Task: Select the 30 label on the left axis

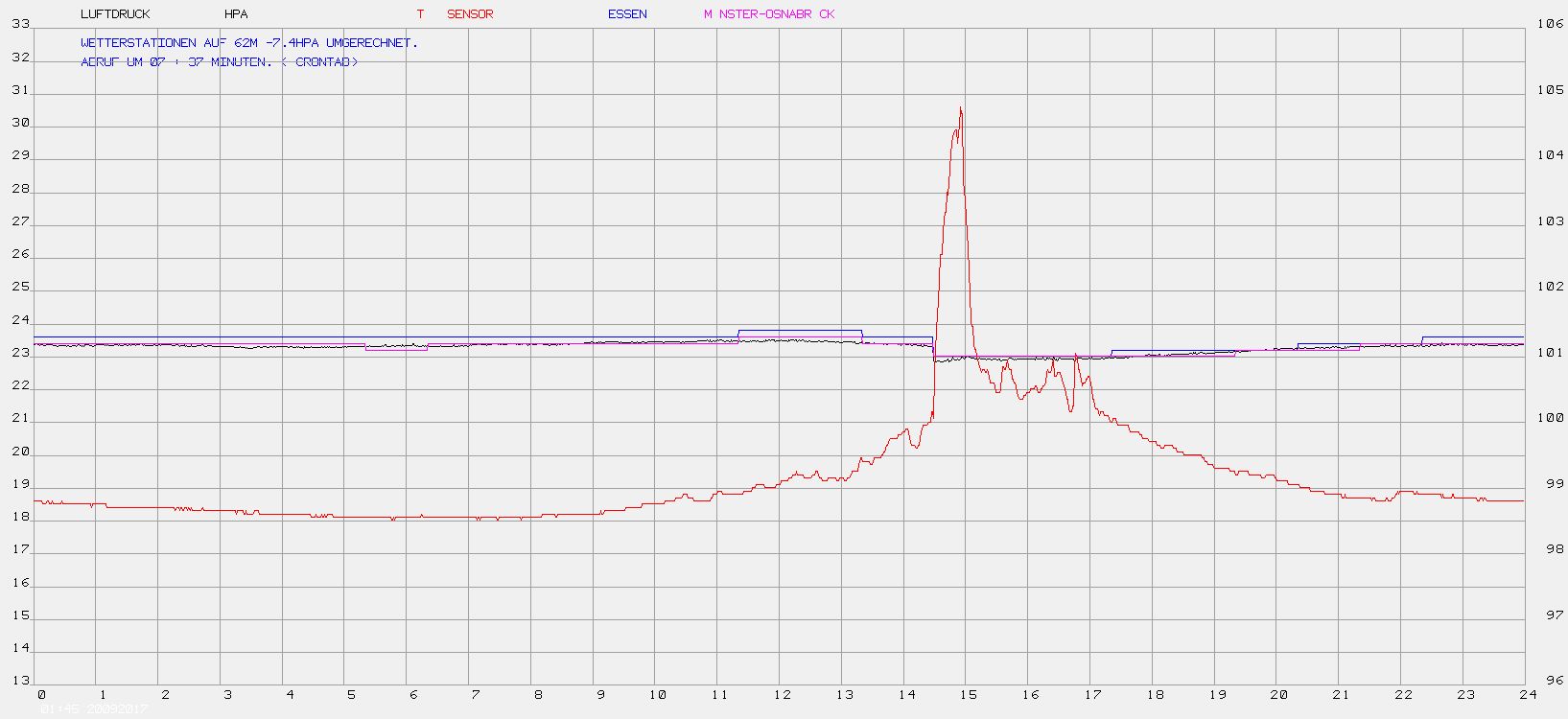Action: [20, 123]
